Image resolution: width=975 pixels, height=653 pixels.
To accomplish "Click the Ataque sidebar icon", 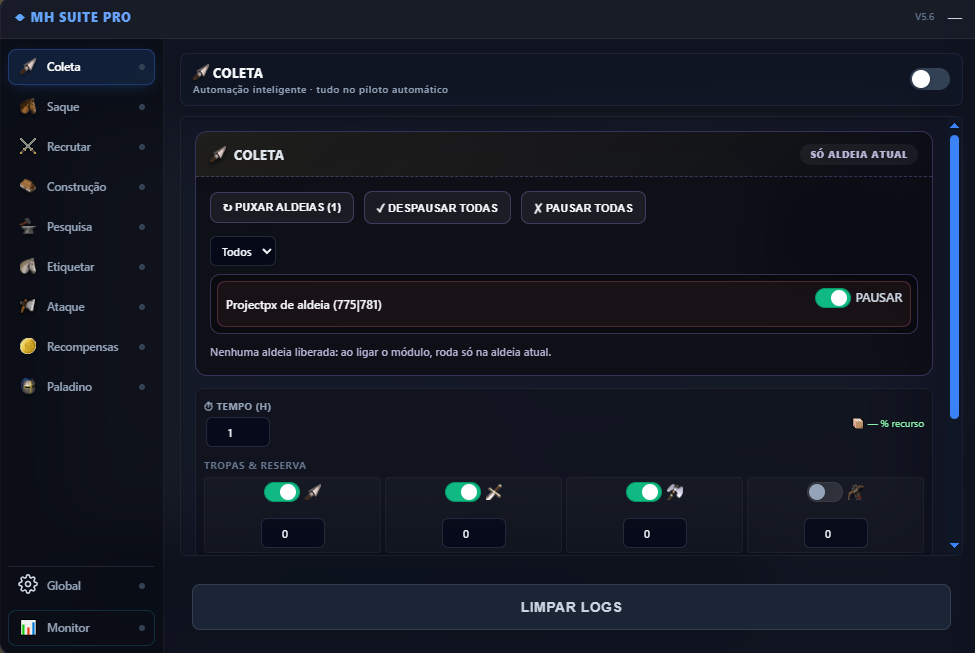I will [x=28, y=307].
